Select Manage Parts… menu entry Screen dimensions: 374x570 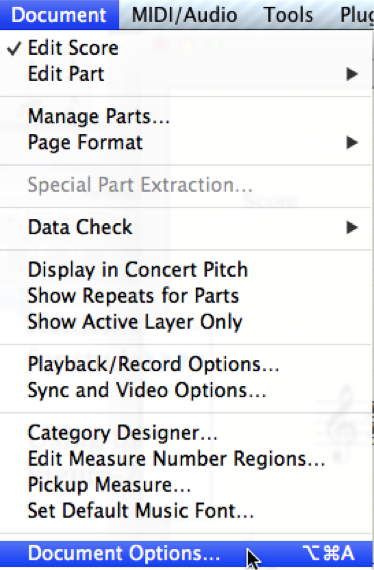click(186, 116)
